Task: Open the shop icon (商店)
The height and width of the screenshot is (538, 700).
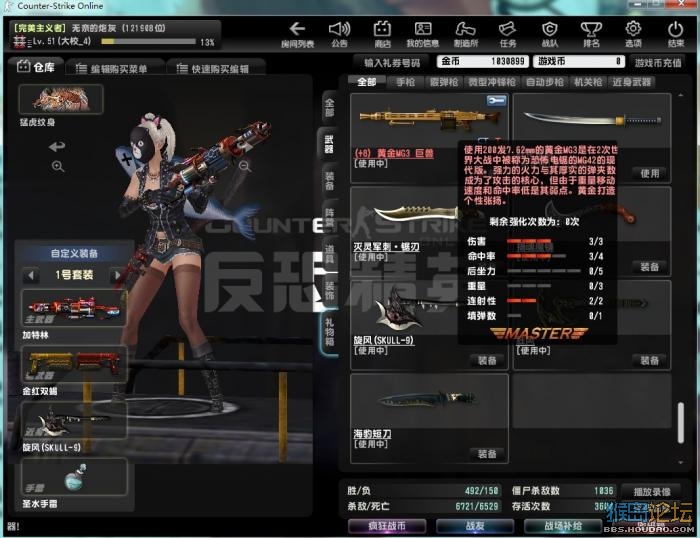Action: (x=382, y=29)
